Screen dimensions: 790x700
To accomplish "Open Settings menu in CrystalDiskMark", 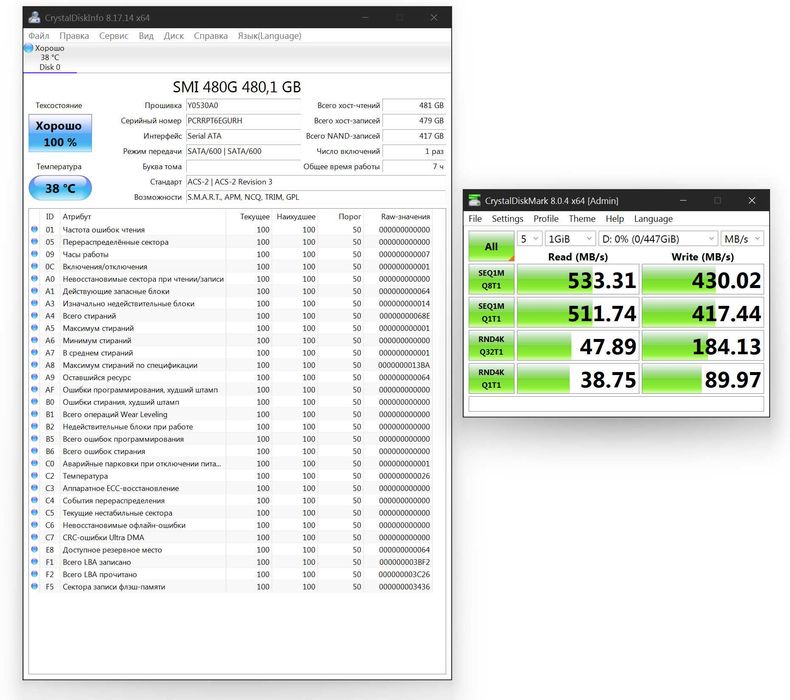I will pos(507,219).
